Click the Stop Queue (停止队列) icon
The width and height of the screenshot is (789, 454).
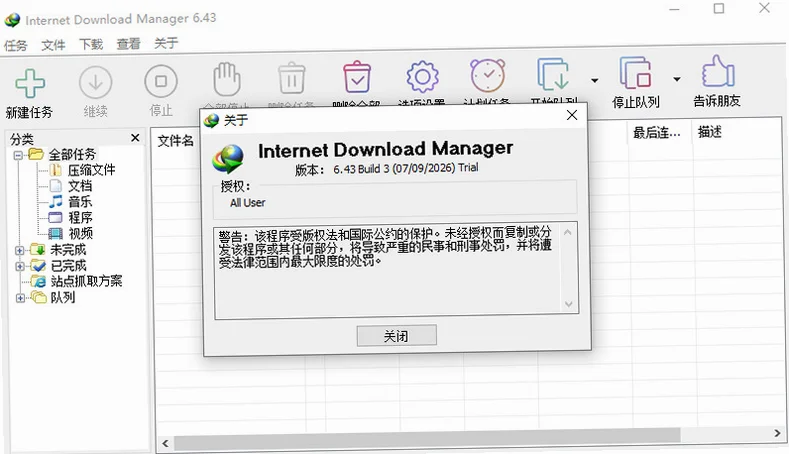click(636, 73)
